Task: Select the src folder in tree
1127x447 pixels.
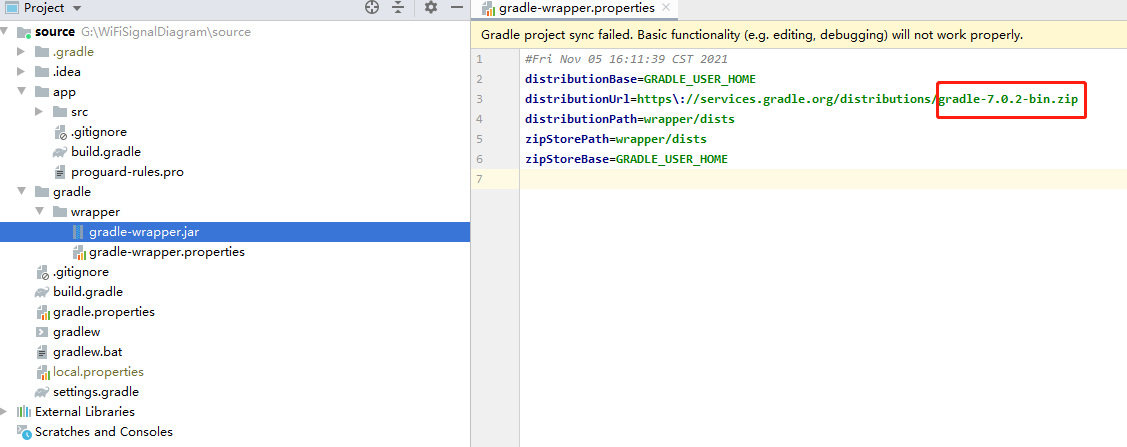Action: point(79,112)
